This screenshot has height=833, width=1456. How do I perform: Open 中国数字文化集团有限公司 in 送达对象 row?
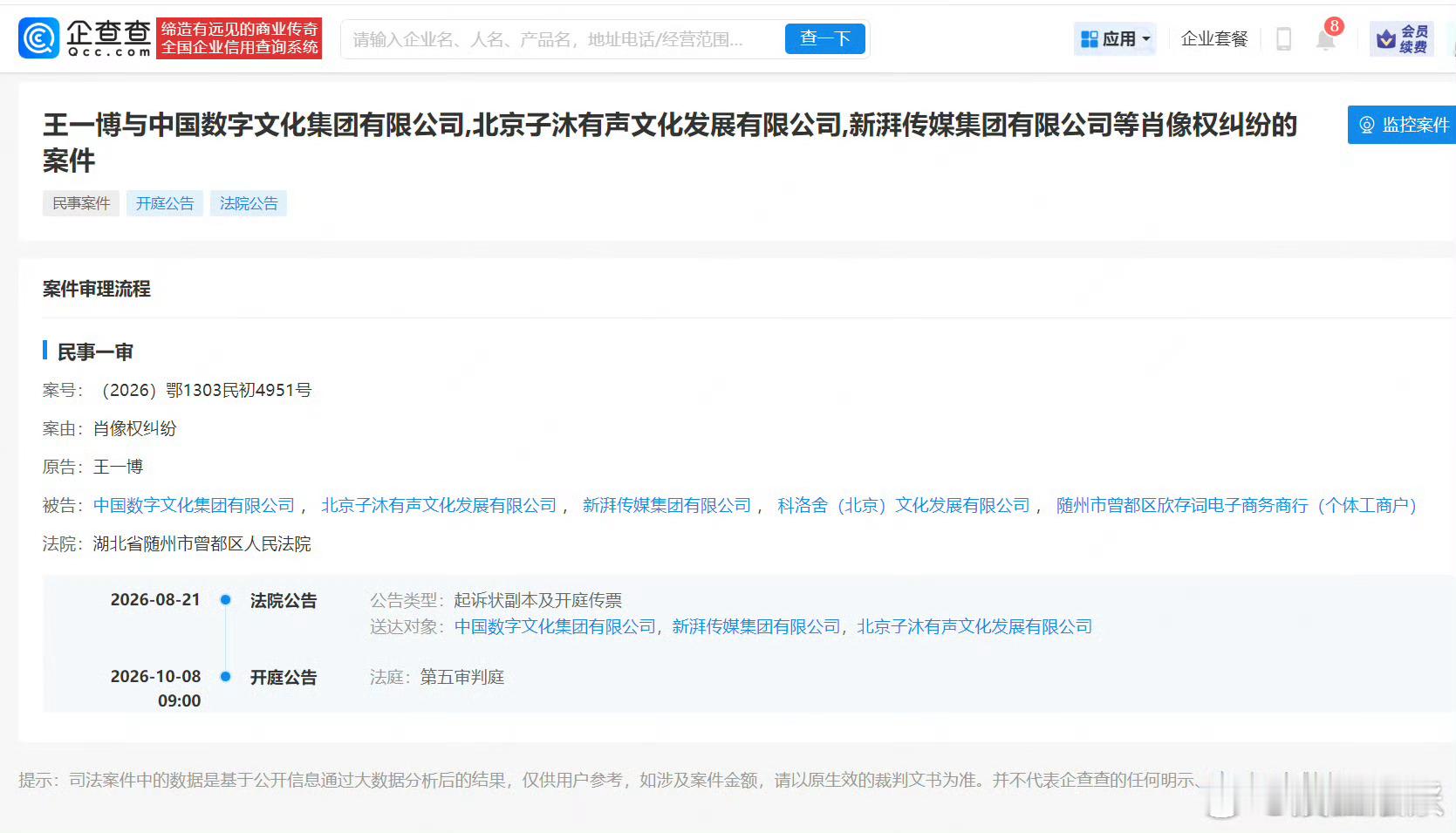[555, 626]
